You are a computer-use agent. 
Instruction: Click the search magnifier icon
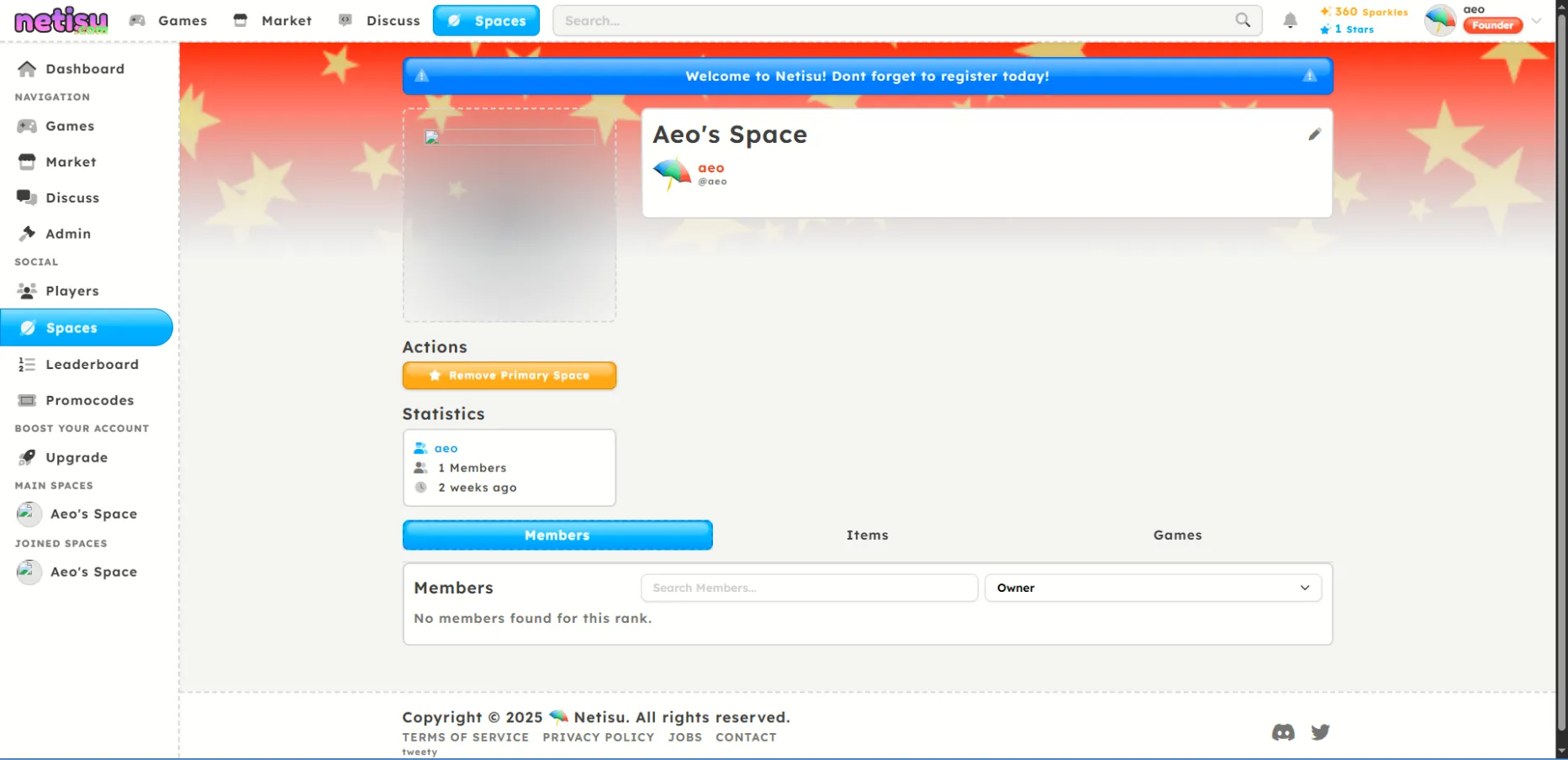pyautogui.click(x=1243, y=20)
